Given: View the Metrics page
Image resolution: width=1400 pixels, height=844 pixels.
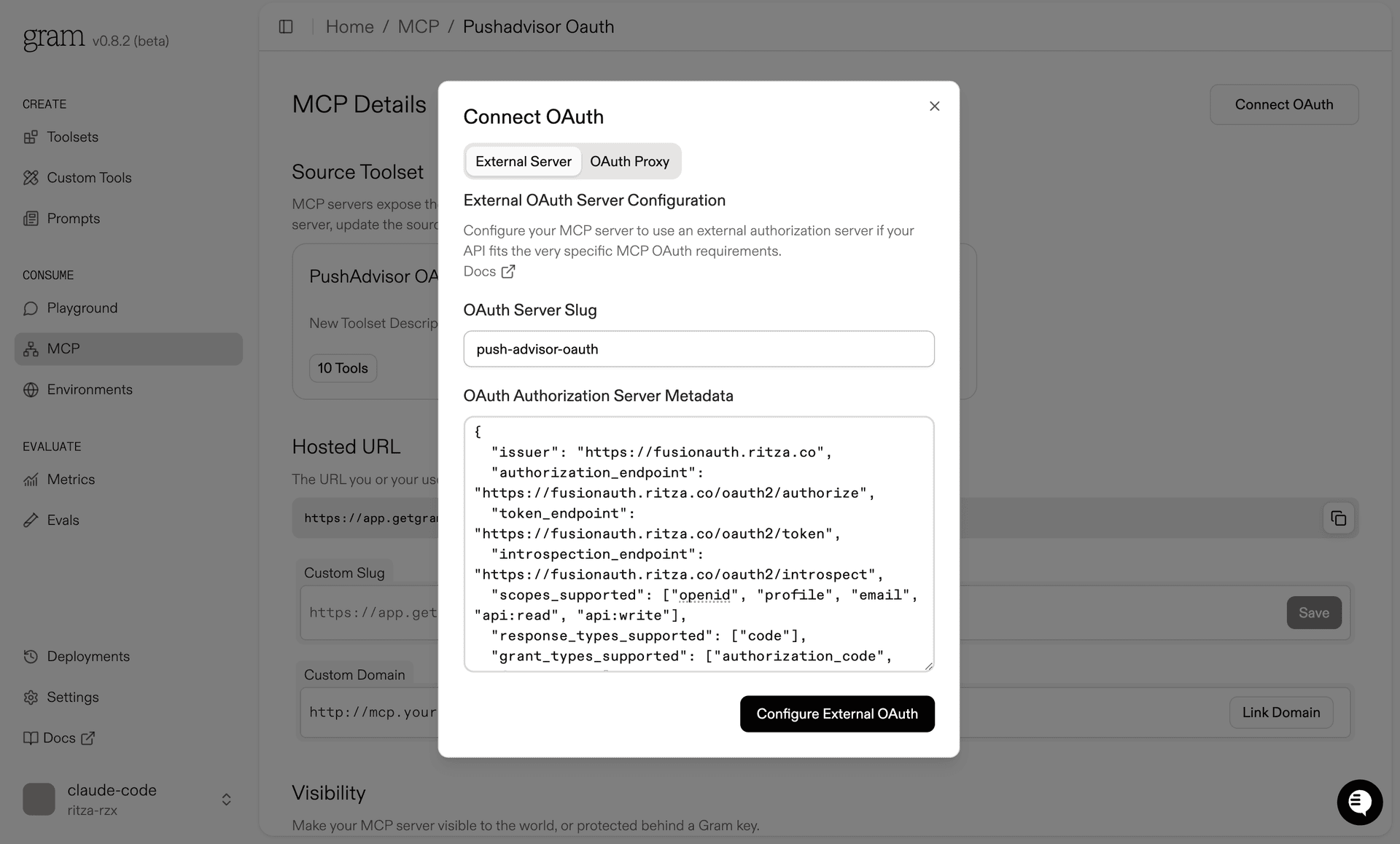Looking at the screenshot, I should click(71, 479).
